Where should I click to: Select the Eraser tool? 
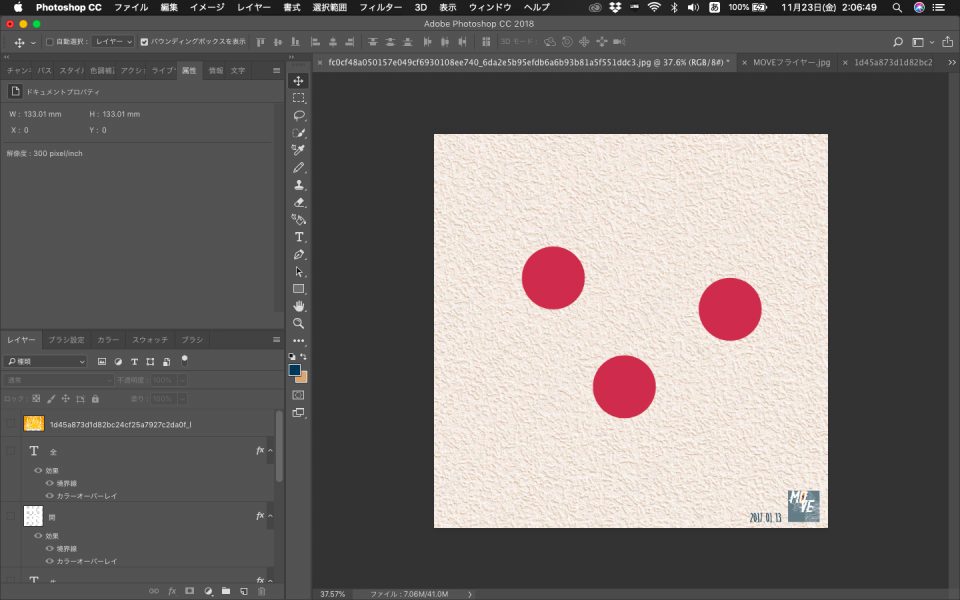coord(299,202)
